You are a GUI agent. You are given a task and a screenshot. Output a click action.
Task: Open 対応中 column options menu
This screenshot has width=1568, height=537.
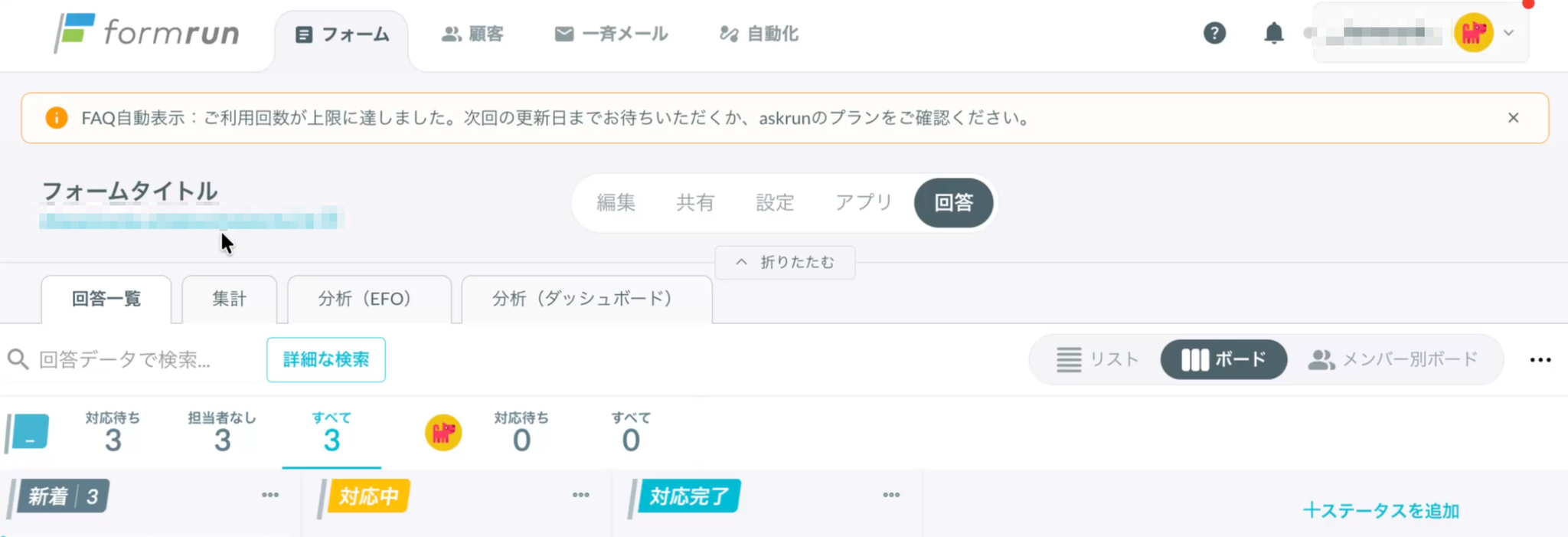point(581,495)
